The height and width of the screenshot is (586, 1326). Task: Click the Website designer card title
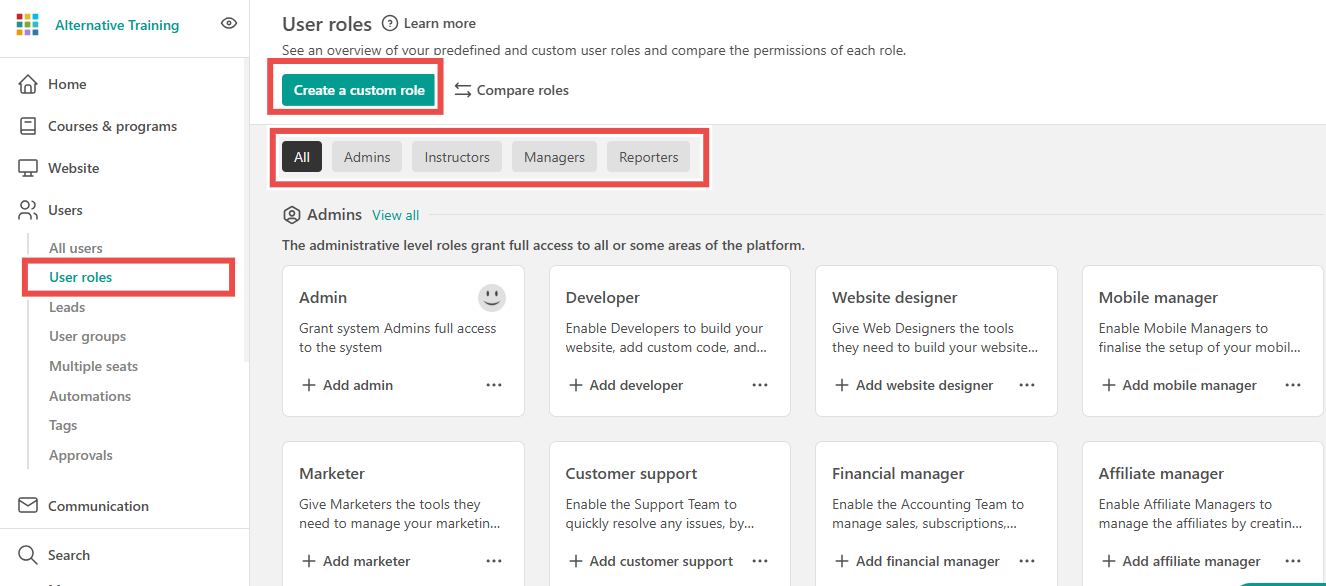tap(895, 297)
